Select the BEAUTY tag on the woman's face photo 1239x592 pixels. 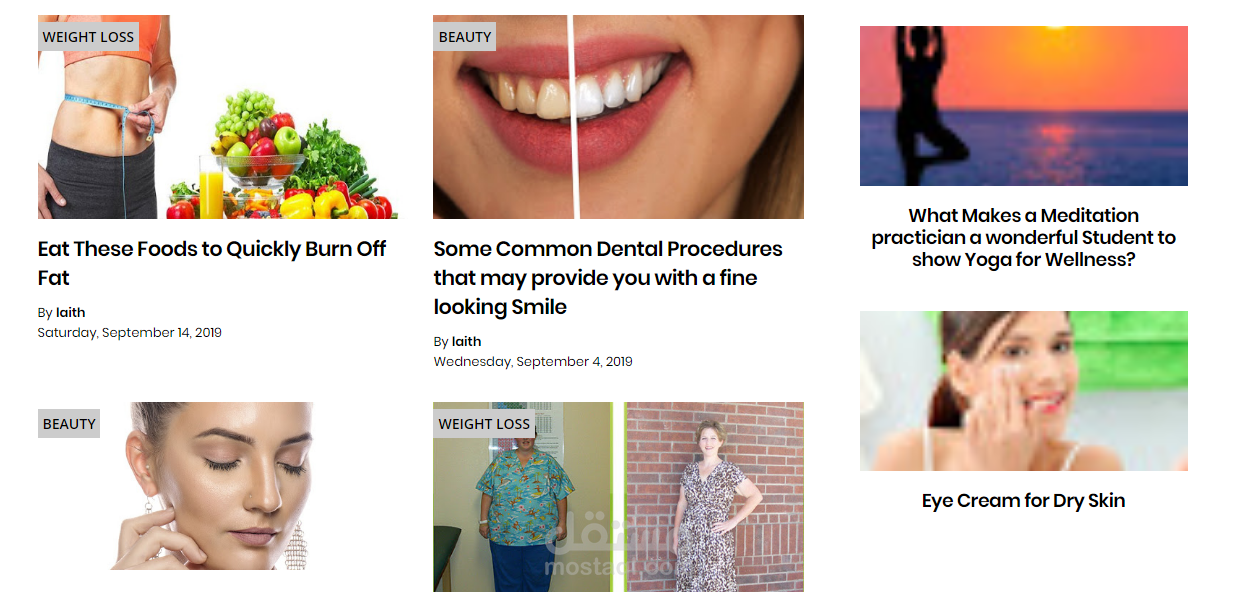(x=69, y=424)
